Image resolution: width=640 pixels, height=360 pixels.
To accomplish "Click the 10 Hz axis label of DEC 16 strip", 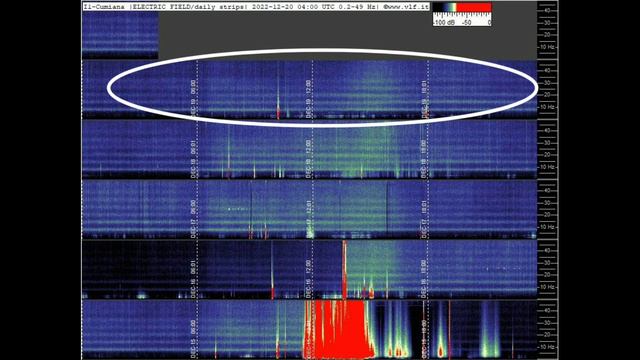I will coord(547,287).
